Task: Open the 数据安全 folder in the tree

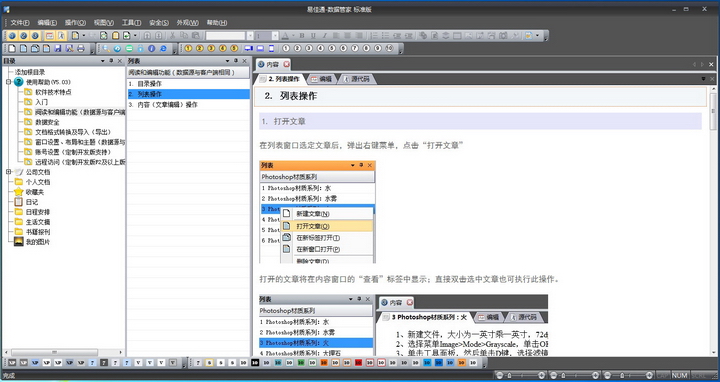Action: [x=47, y=122]
